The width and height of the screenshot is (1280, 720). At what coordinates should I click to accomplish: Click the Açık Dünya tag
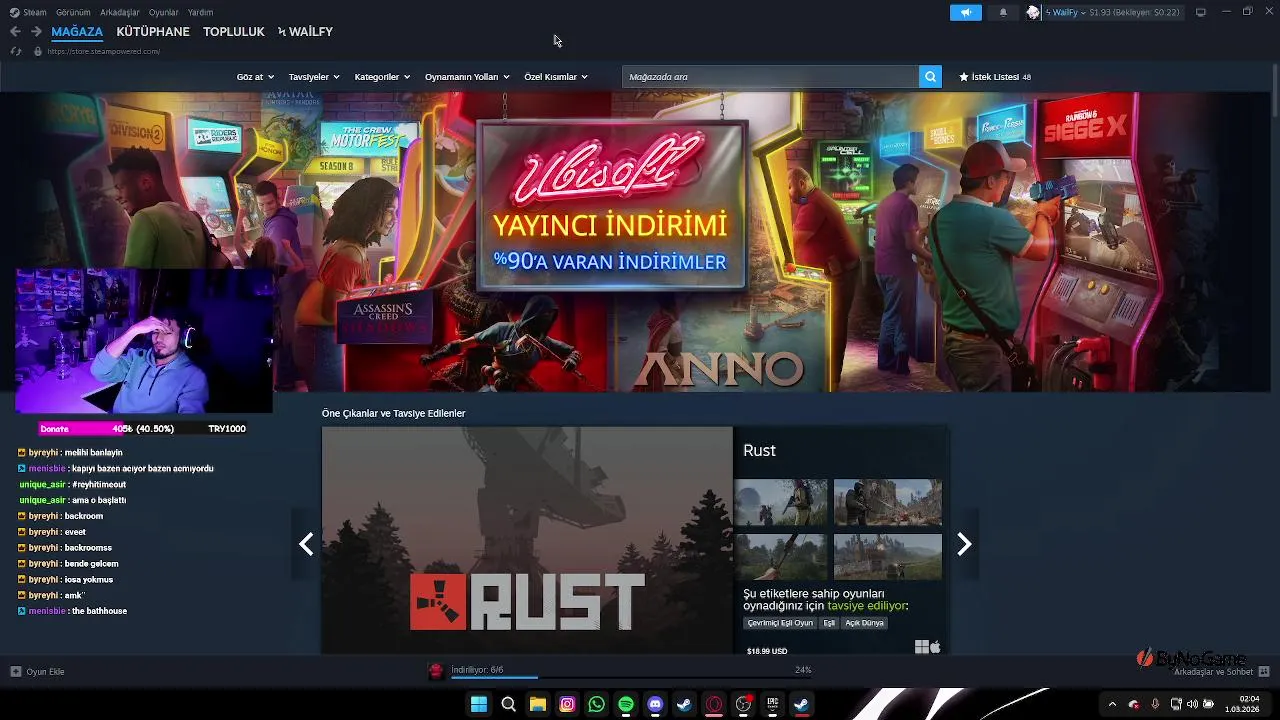(x=865, y=623)
